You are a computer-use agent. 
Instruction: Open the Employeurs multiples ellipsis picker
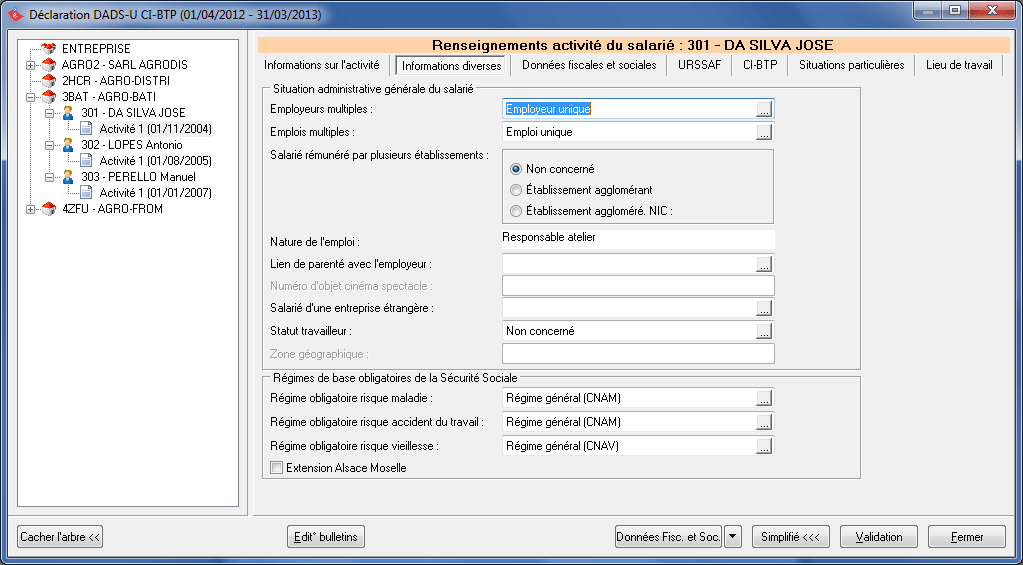click(765, 109)
